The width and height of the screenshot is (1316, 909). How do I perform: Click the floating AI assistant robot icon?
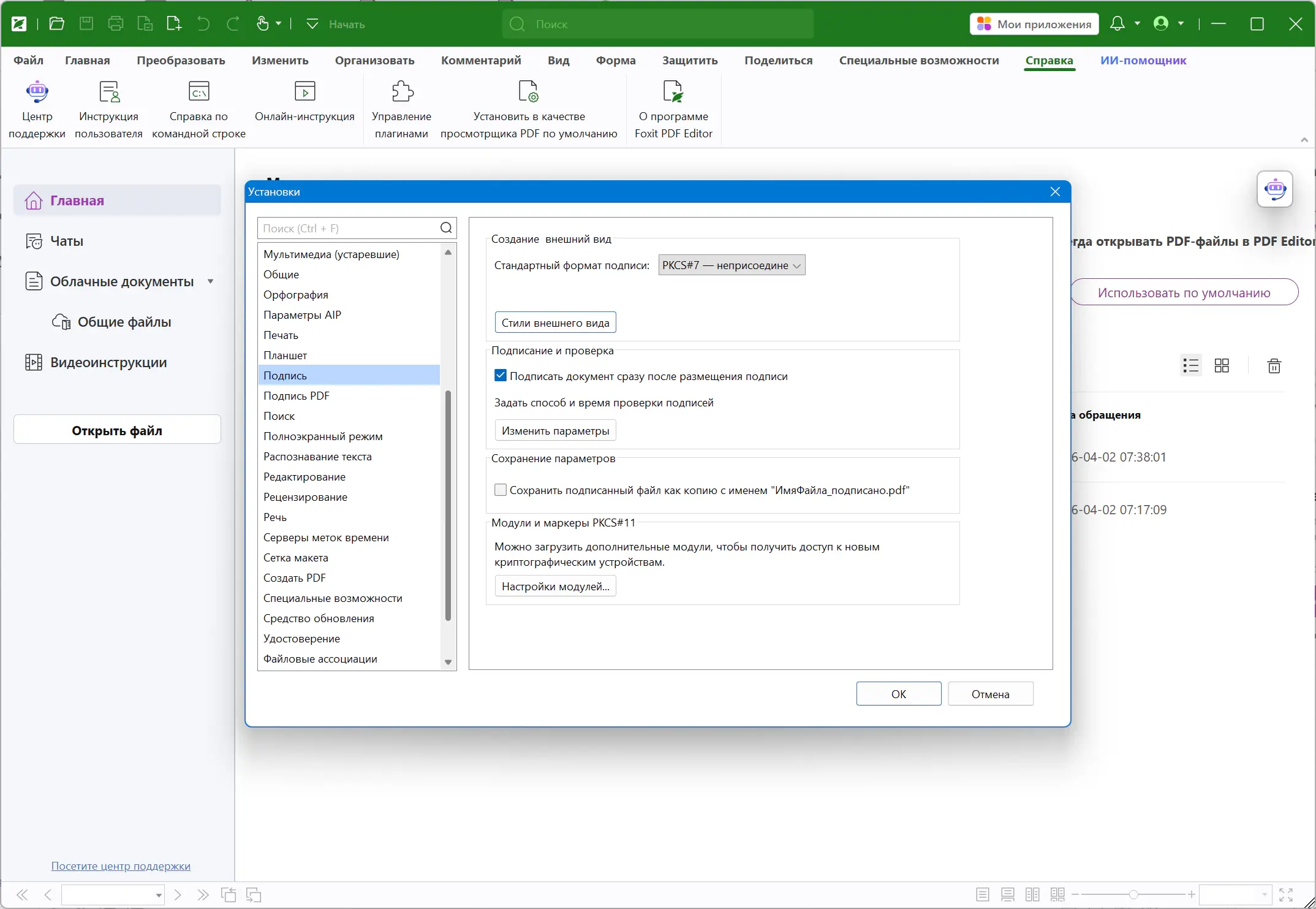[x=1275, y=189]
